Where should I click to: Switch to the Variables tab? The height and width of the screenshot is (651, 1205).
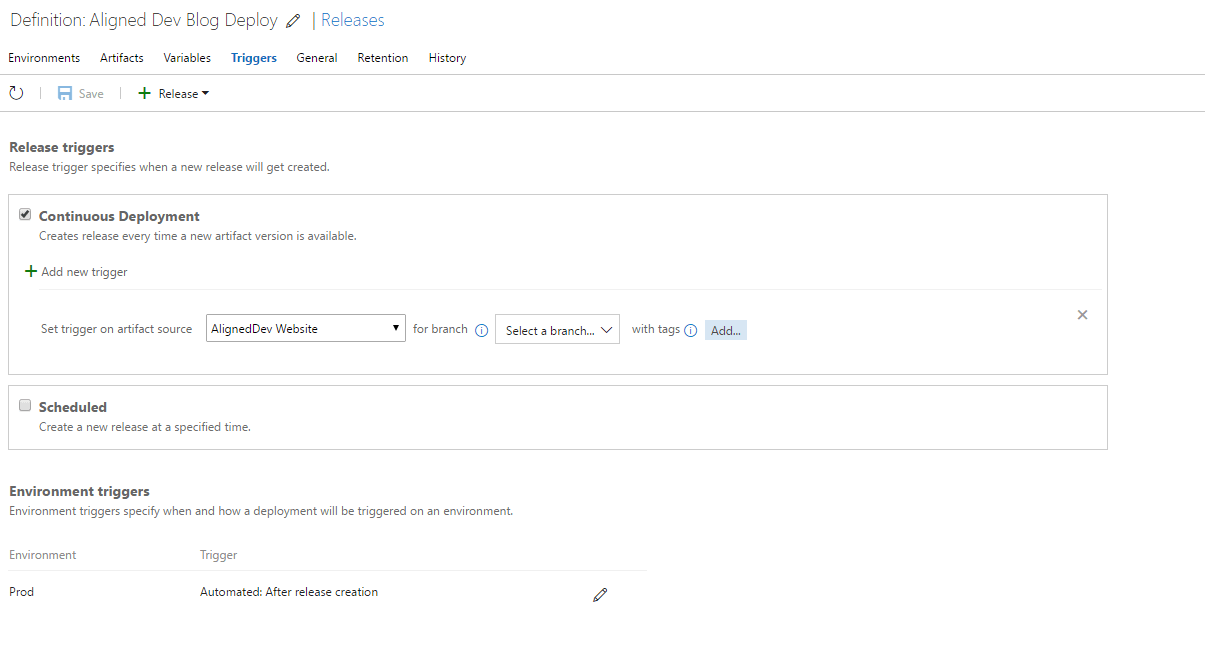pyautogui.click(x=186, y=58)
